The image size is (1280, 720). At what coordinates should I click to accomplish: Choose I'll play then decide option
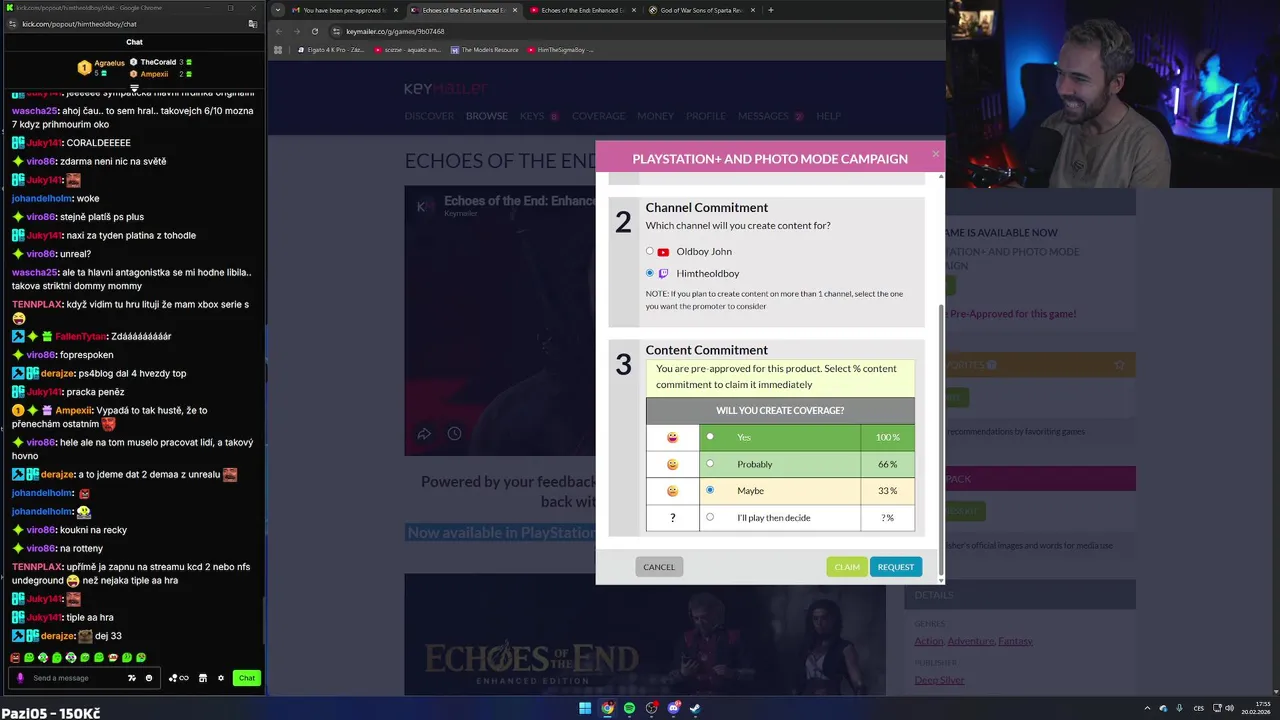710,518
